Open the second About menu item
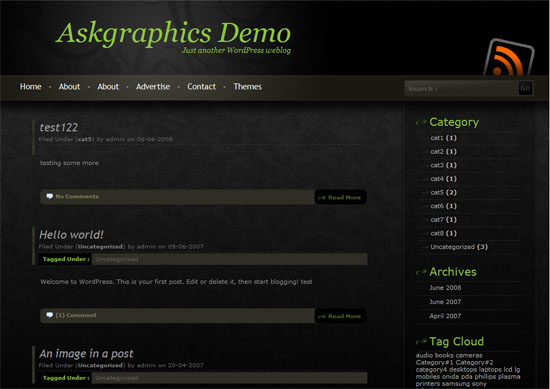This screenshot has width=550, height=389. [x=108, y=87]
